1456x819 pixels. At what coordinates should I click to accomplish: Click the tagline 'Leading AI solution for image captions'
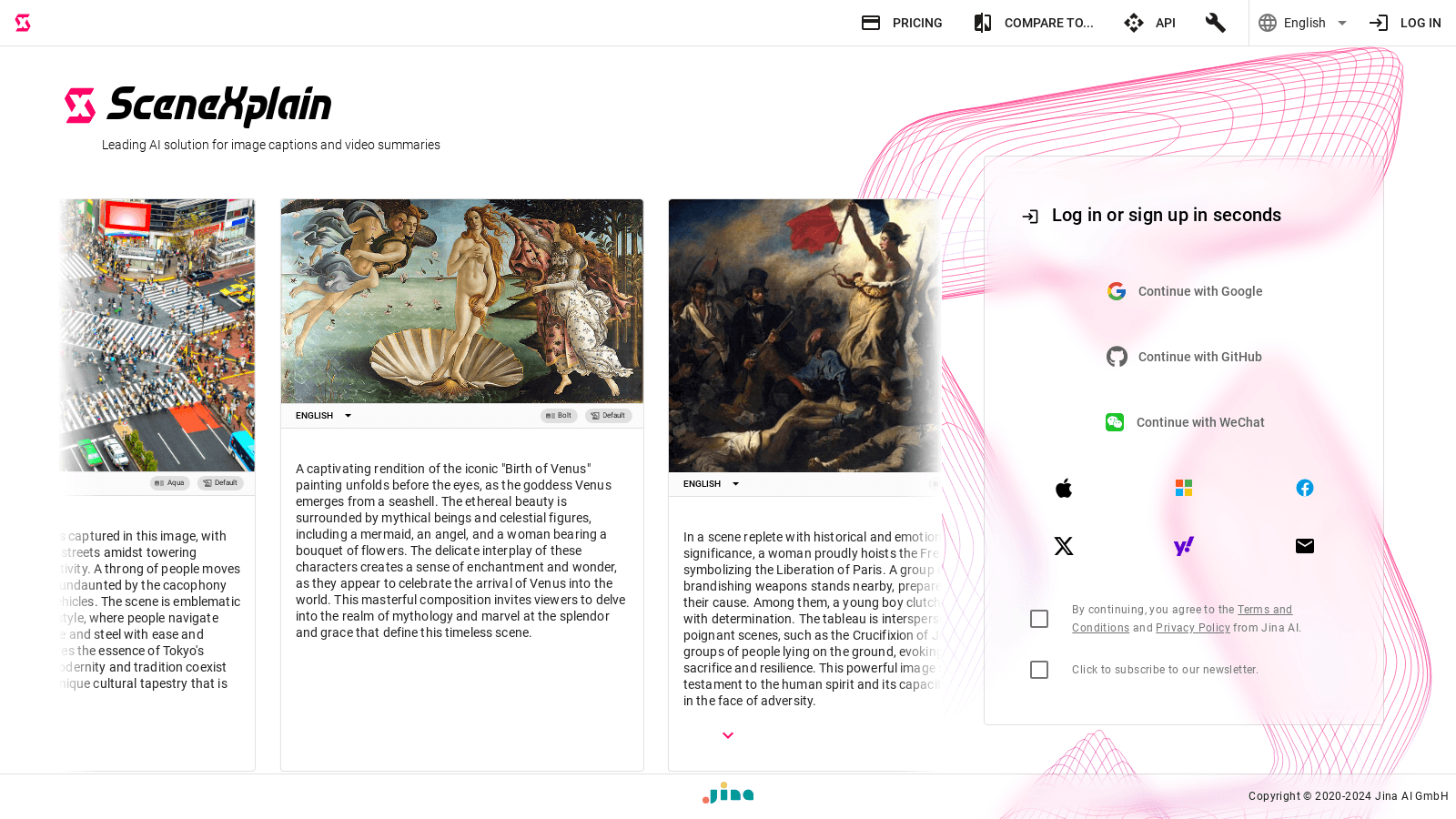pos(271,145)
